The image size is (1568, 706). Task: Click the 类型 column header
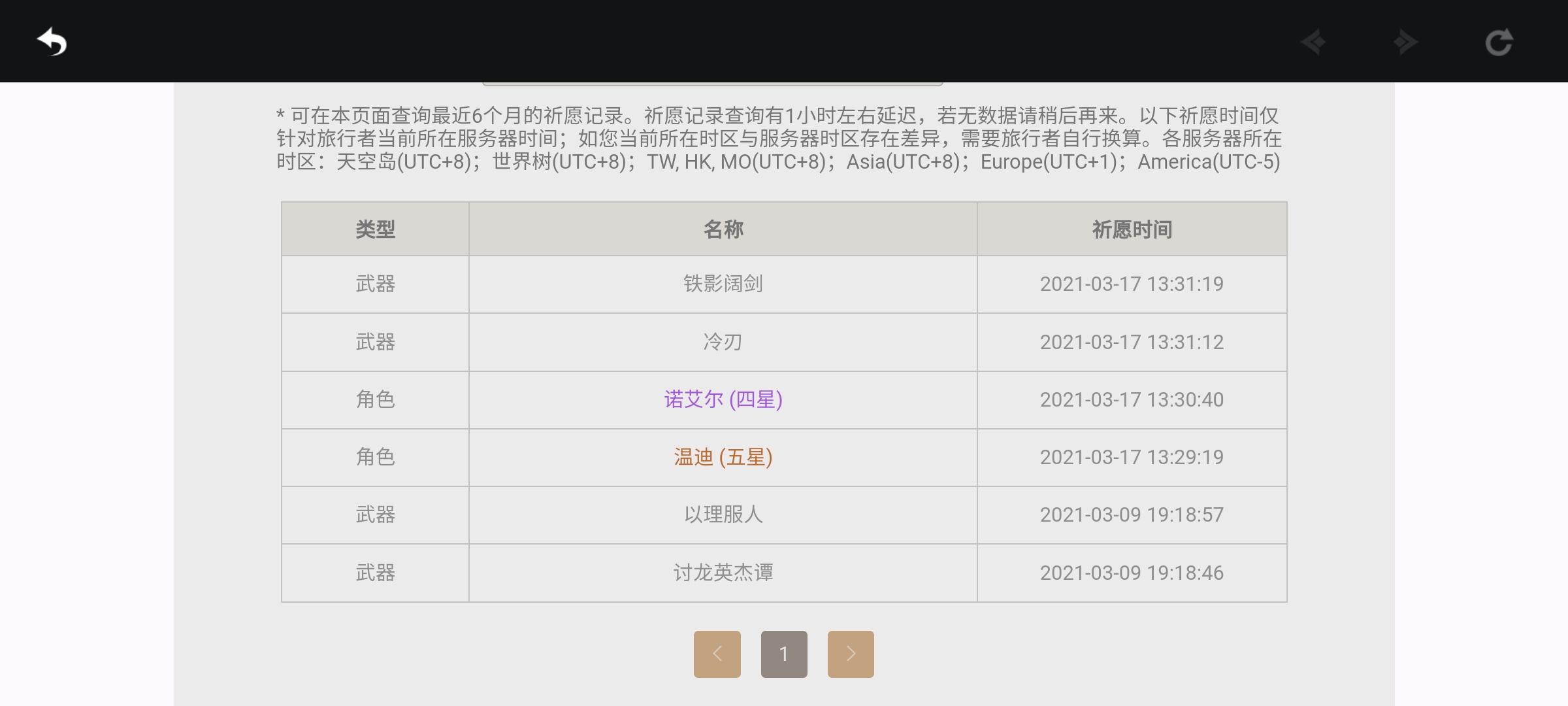375,229
